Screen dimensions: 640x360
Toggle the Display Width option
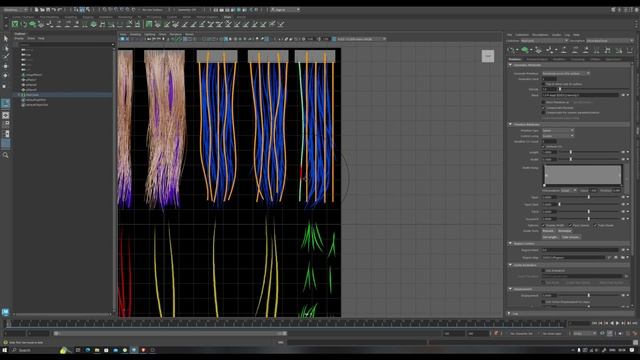pos(544,225)
